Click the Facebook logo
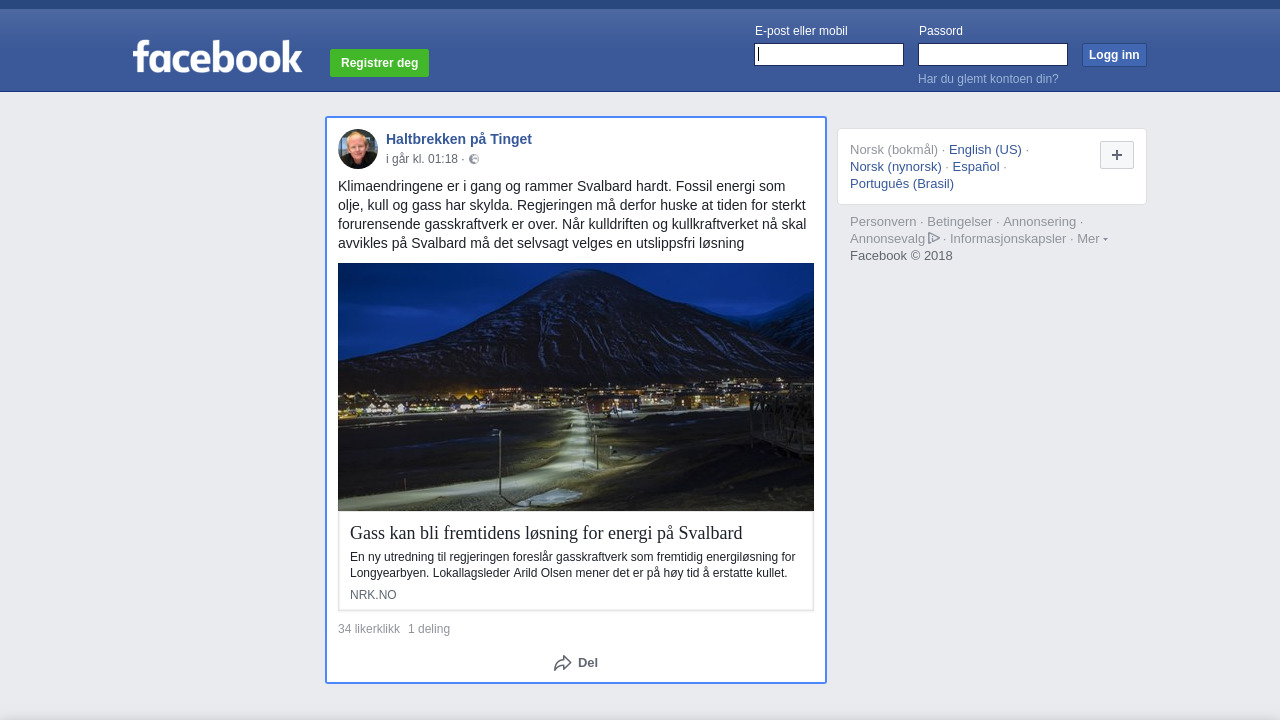 (x=217, y=57)
